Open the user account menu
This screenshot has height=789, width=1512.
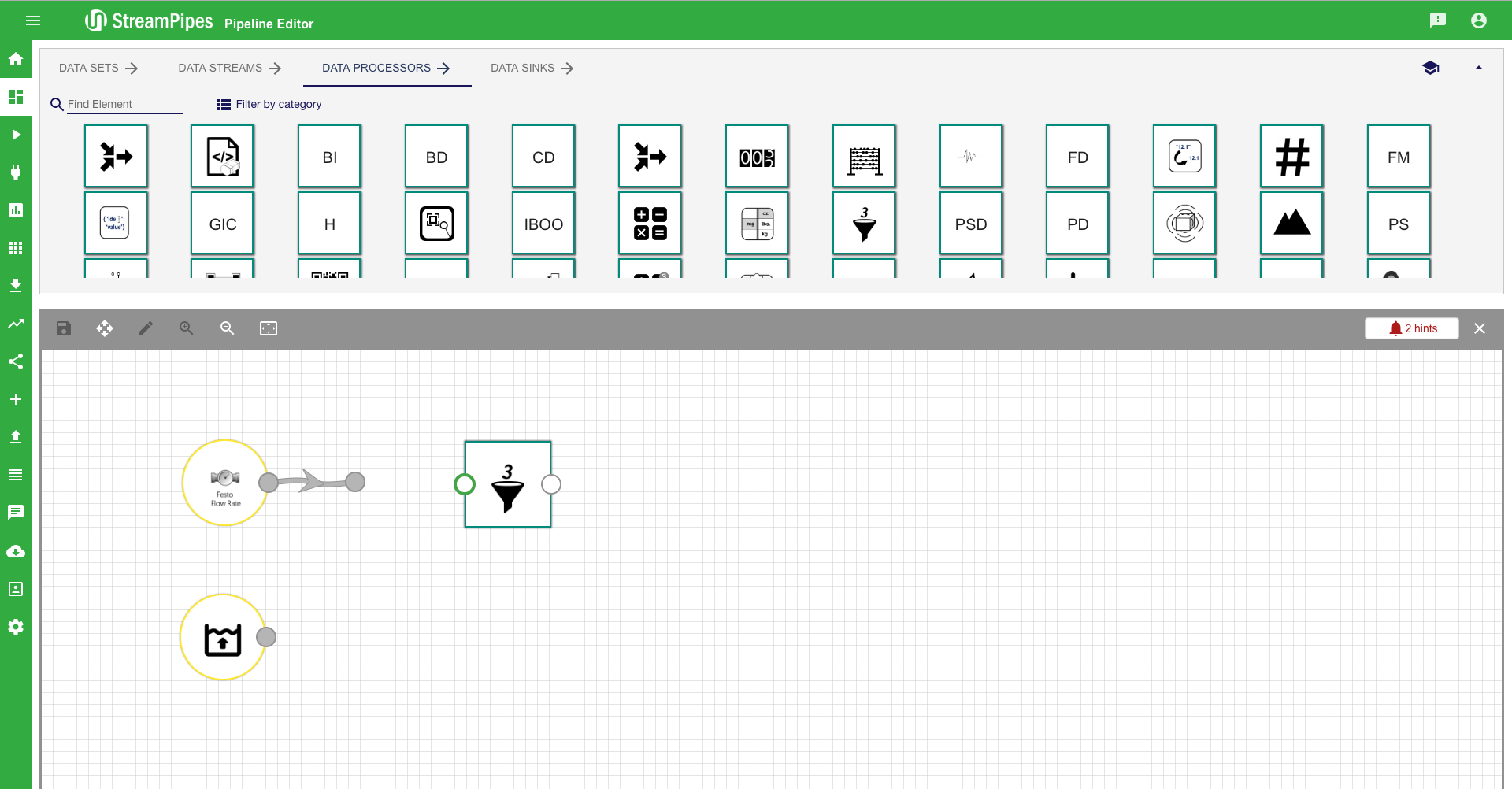[x=1478, y=20]
